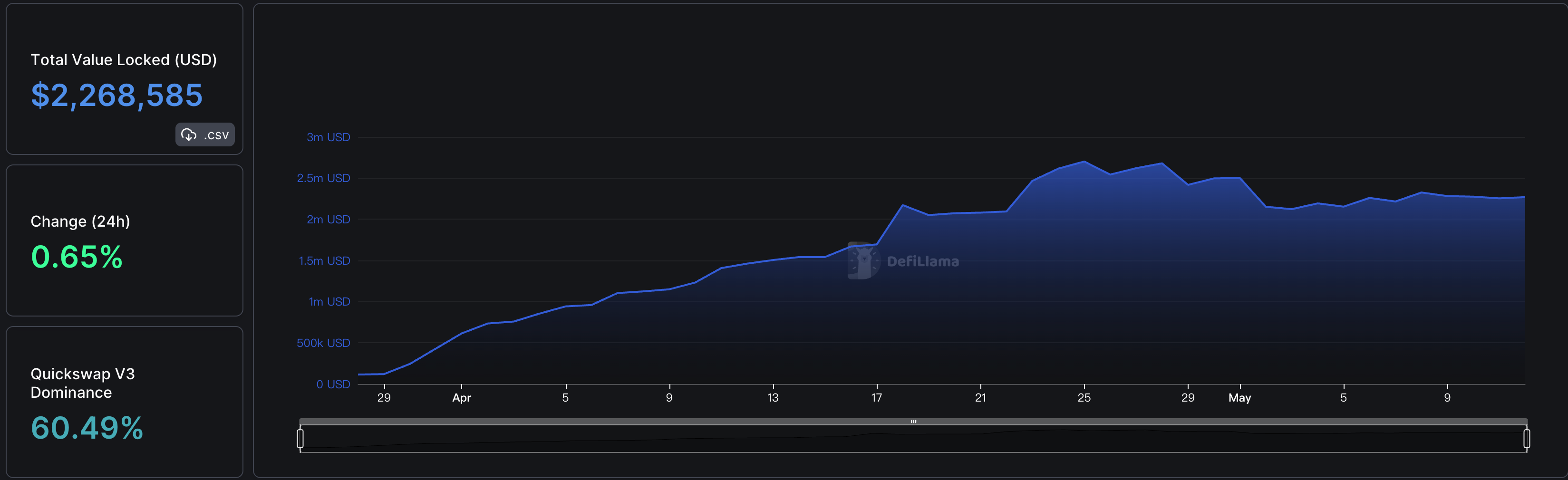The image size is (1568, 480).
Task: Click the 13 date axis tick
Action: 773,397
